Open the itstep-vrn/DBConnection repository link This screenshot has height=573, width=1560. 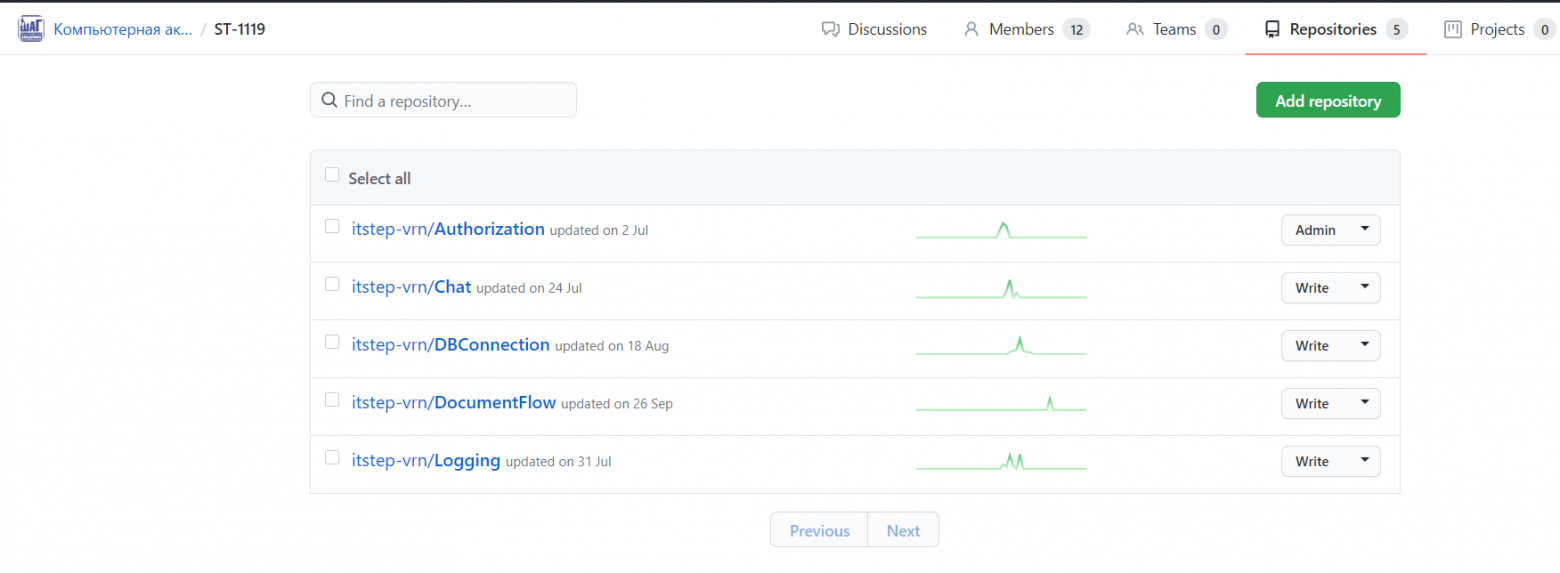(x=451, y=345)
